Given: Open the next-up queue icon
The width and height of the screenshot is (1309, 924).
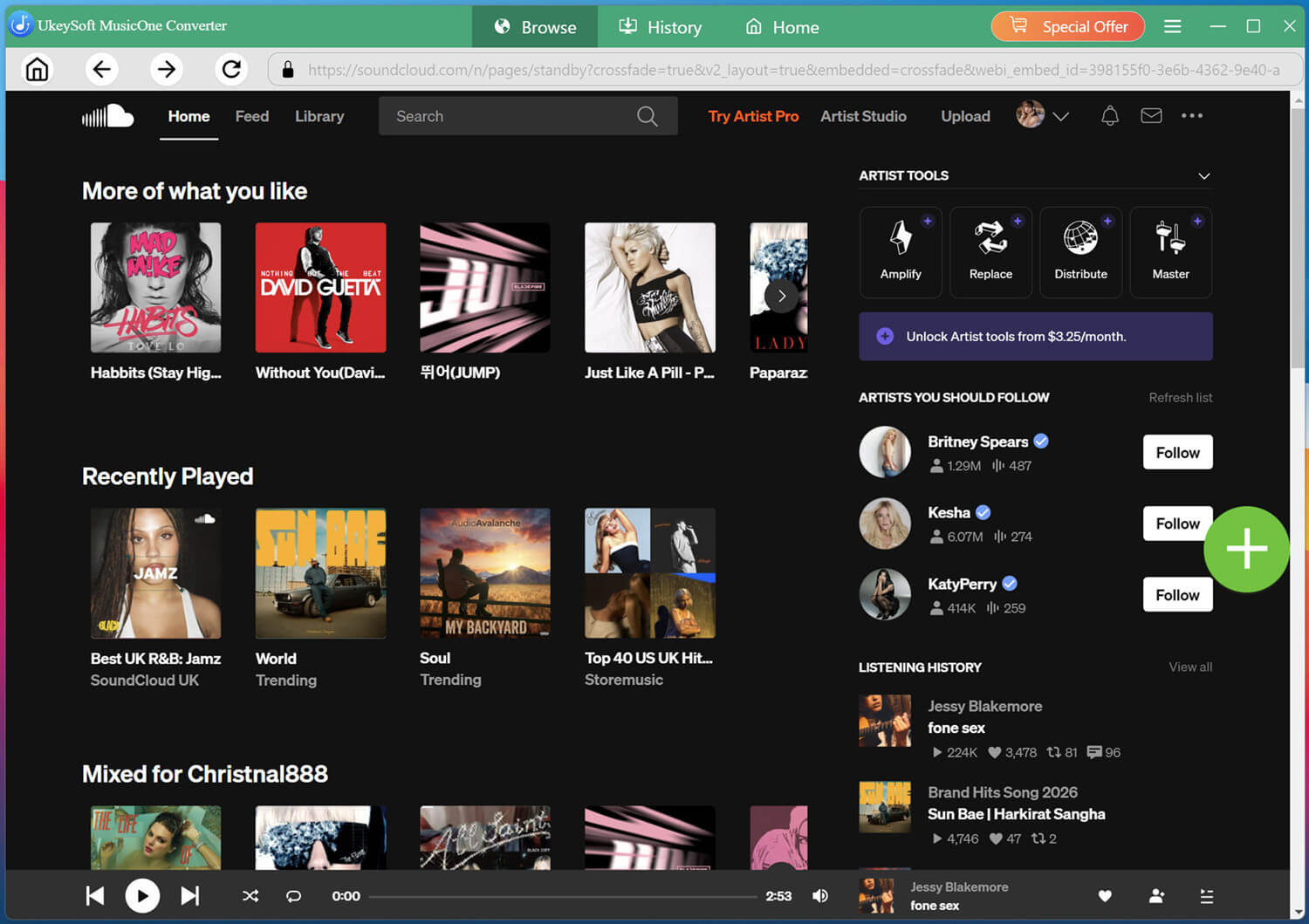Looking at the screenshot, I should coord(1207,896).
